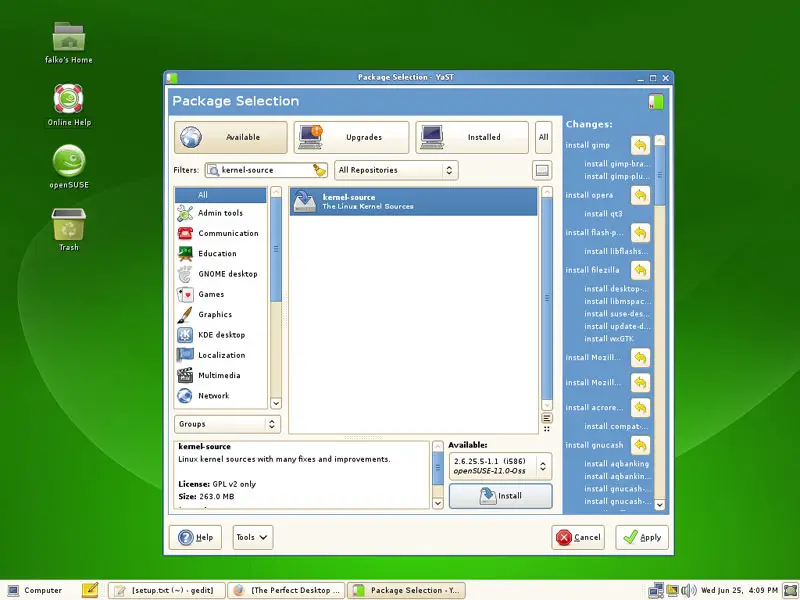Click the search icon in the filter field
This screenshot has height=600, width=800.
213,170
